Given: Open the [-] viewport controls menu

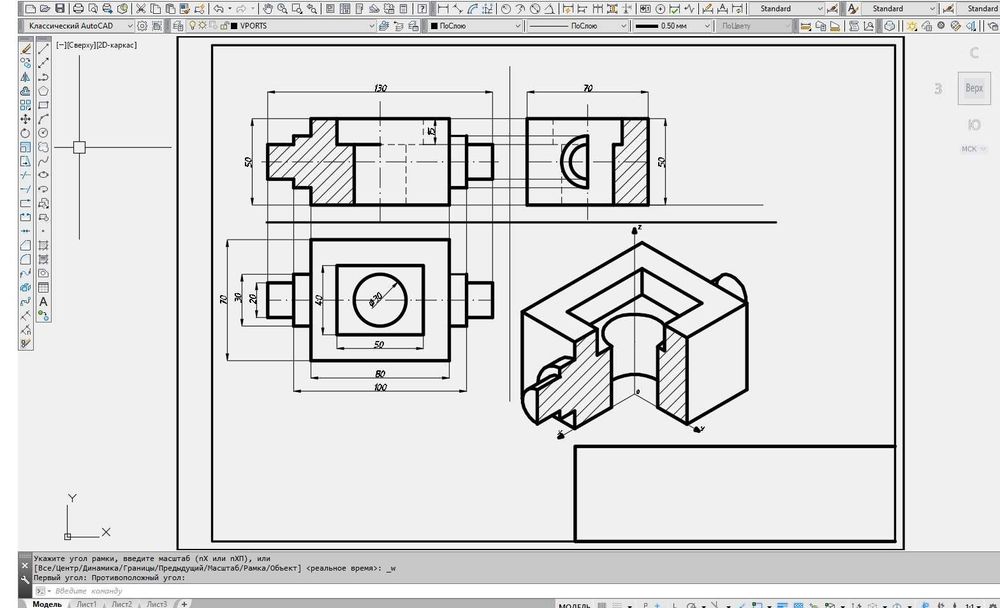Looking at the screenshot, I should coord(61,45).
